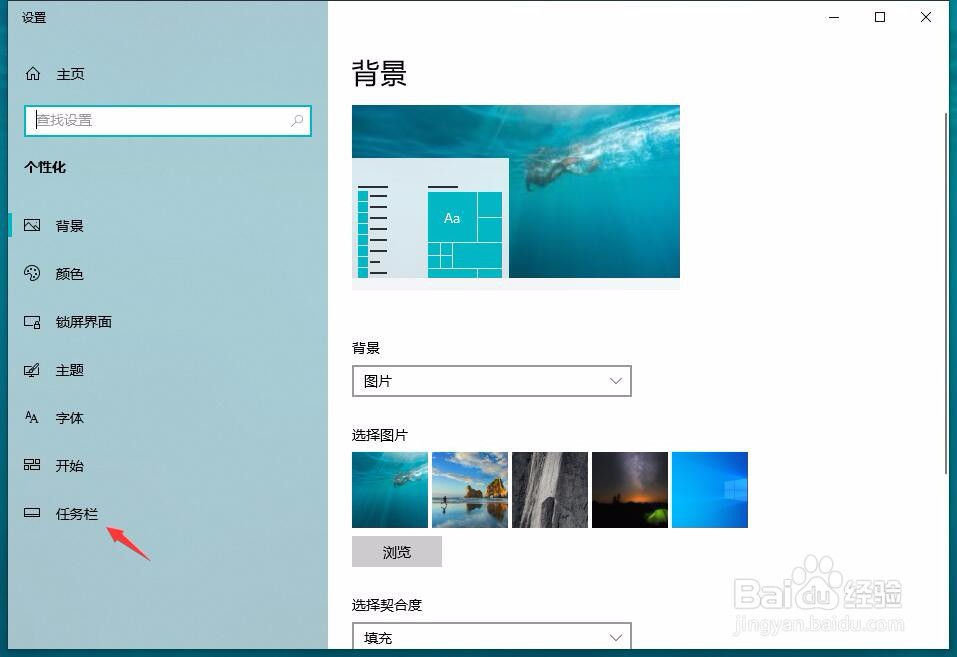The width and height of the screenshot is (957, 657).
Task: Open the 任务栏 (Taskbar) settings icon
Action: pyautogui.click(x=32, y=513)
